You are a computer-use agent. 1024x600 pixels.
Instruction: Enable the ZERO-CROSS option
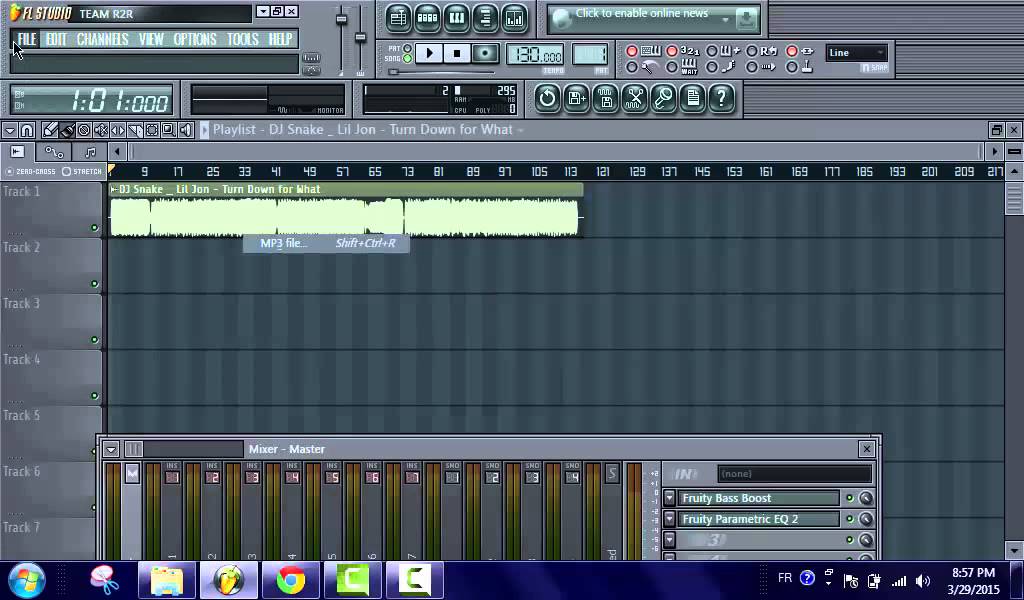(x=9, y=172)
